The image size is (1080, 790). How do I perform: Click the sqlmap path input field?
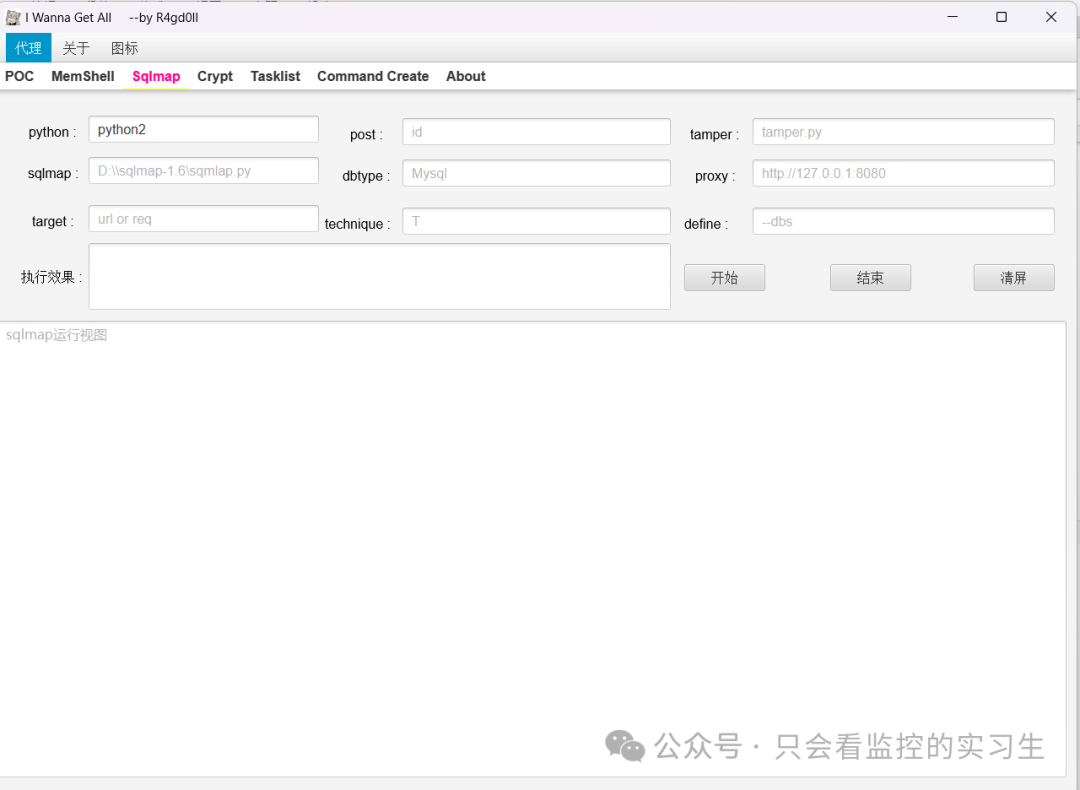pos(204,171)
